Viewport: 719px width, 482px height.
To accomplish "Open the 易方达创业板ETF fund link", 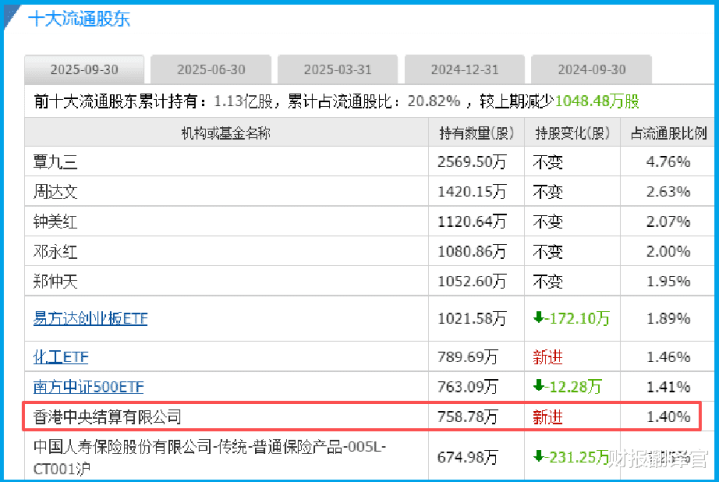I will (90, 318).
